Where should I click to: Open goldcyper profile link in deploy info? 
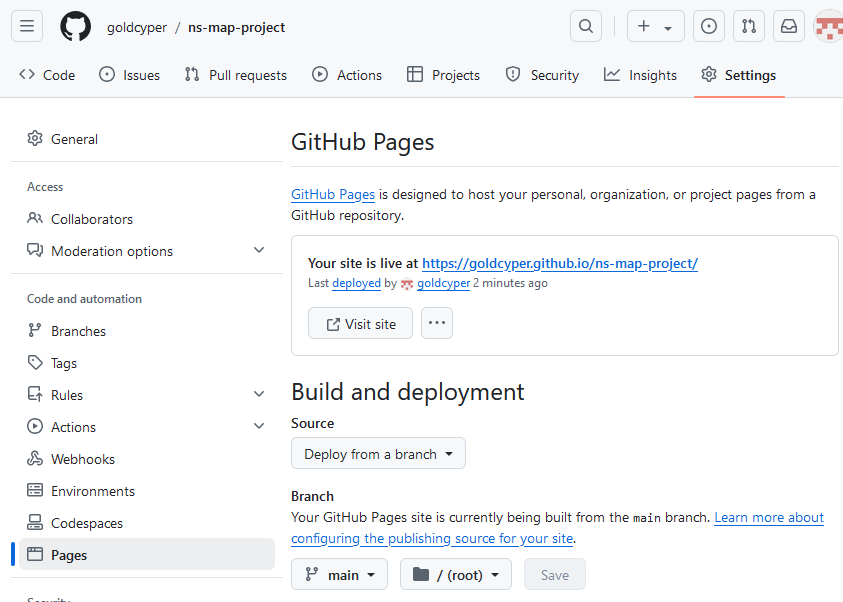click(444, 283)
